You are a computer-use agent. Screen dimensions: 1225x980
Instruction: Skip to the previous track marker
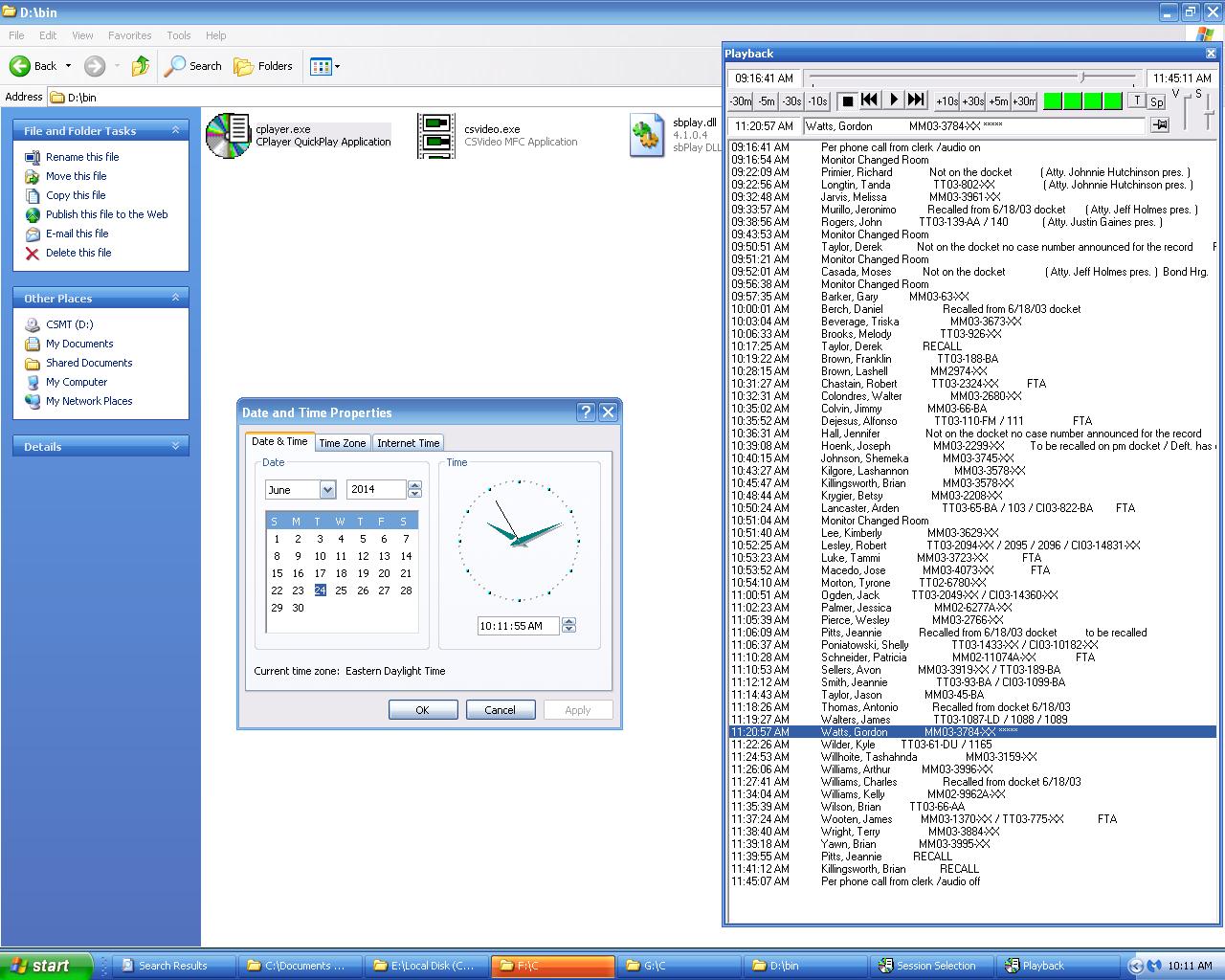[x=870, y=100]
